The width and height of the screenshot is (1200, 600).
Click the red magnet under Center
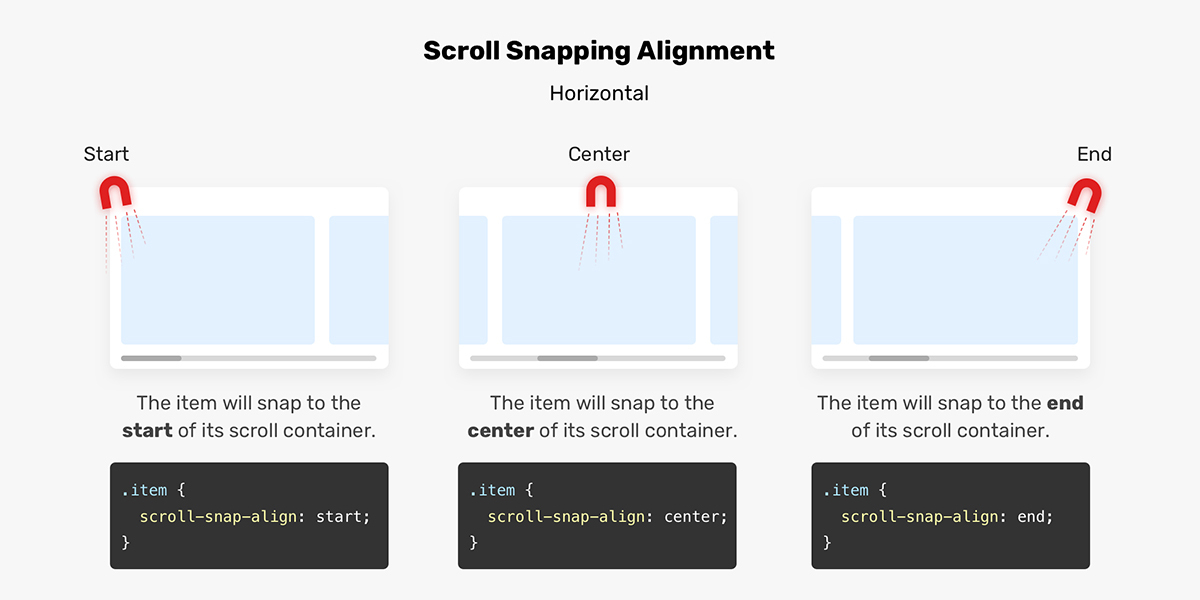600,192
